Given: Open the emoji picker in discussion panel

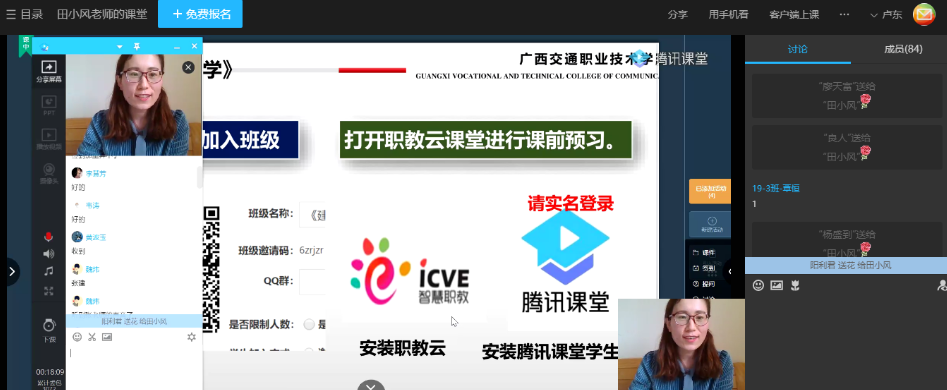Looking at the screenshot, I should [759, 286].
